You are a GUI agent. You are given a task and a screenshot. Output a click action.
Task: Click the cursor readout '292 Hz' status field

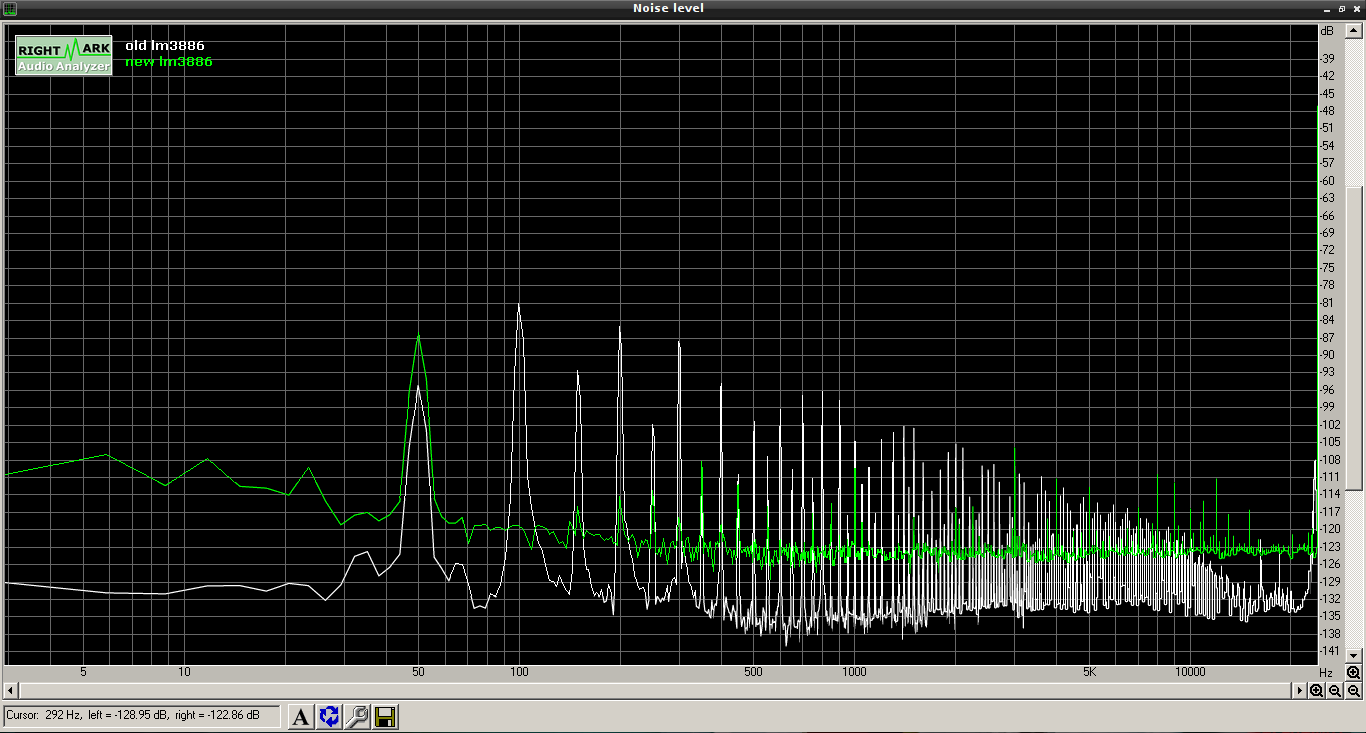coord(142,716)
